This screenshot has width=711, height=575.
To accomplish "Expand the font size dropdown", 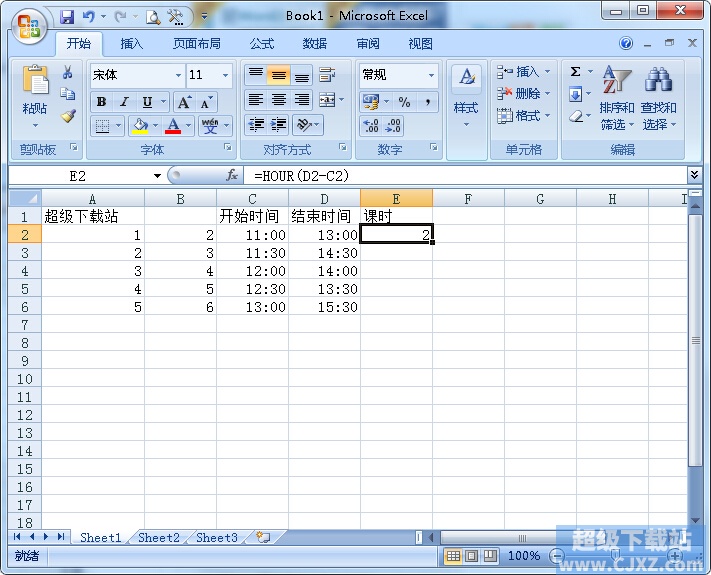I will click(226, 75).
